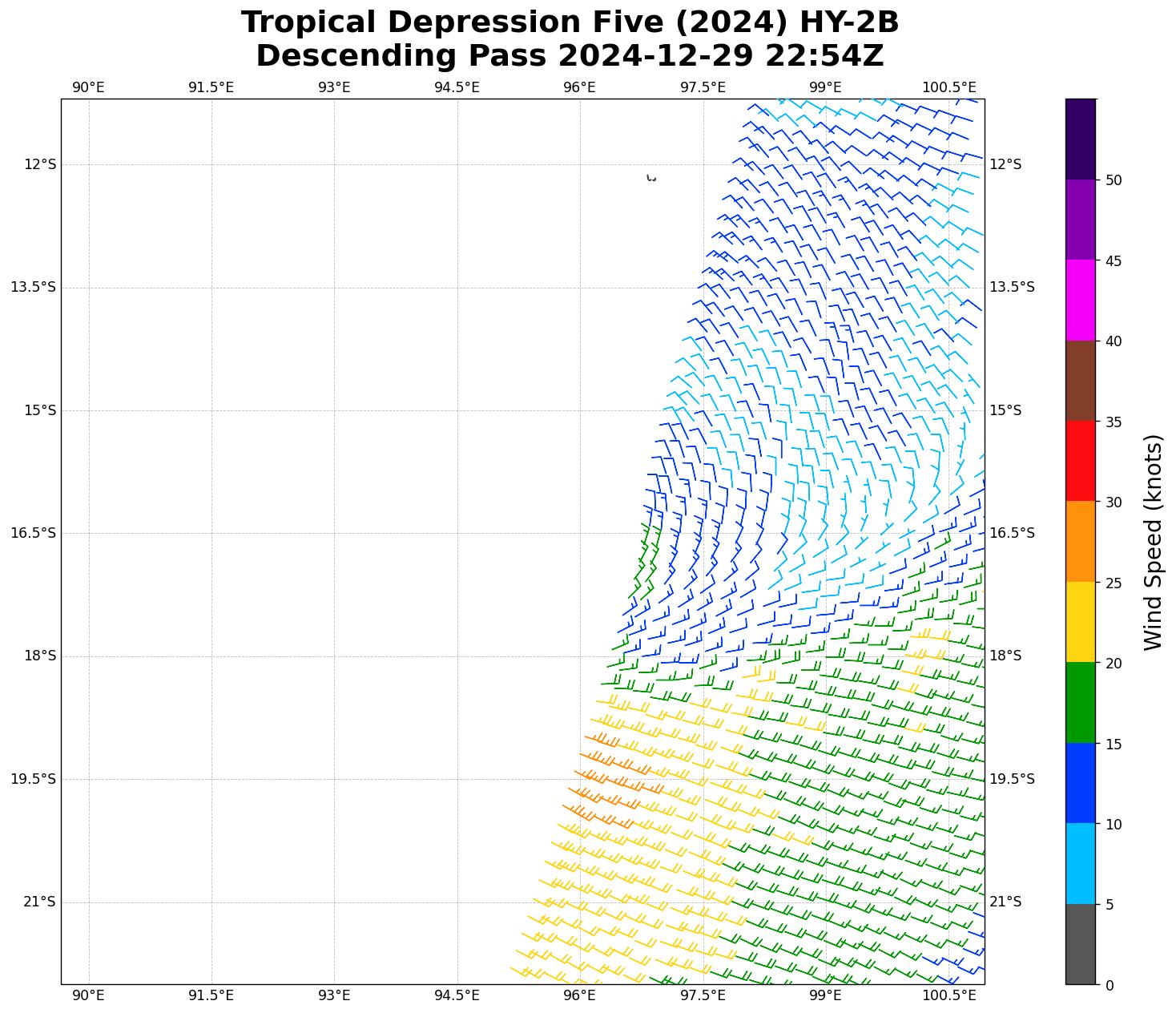The height and width of the screenshot is (1013, 1176).
Task: Click the 94.5°E label on bottom axis
Action: tap(457, 995)
